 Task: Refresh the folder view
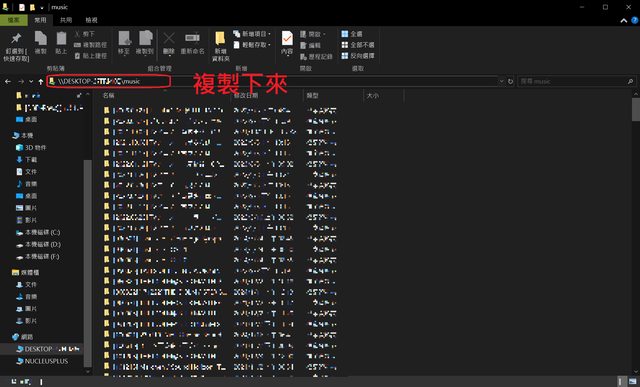pos(510,82)
